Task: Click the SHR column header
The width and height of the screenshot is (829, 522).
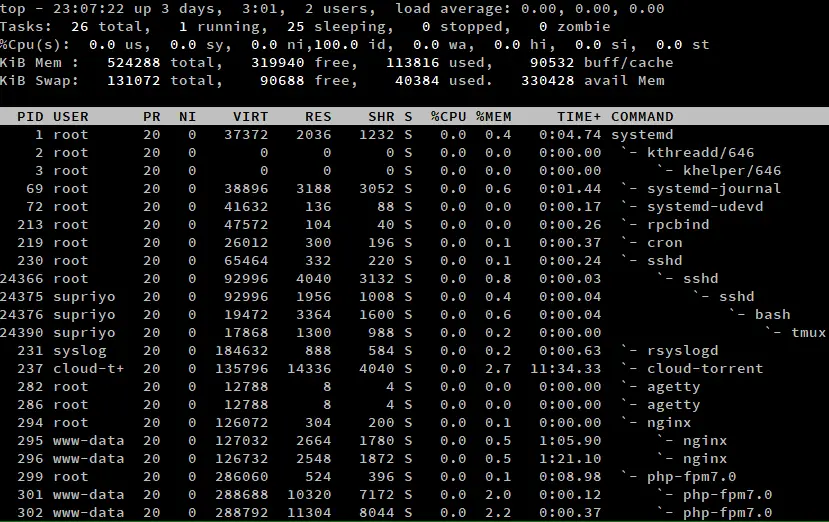Action: tap(381, 116)
